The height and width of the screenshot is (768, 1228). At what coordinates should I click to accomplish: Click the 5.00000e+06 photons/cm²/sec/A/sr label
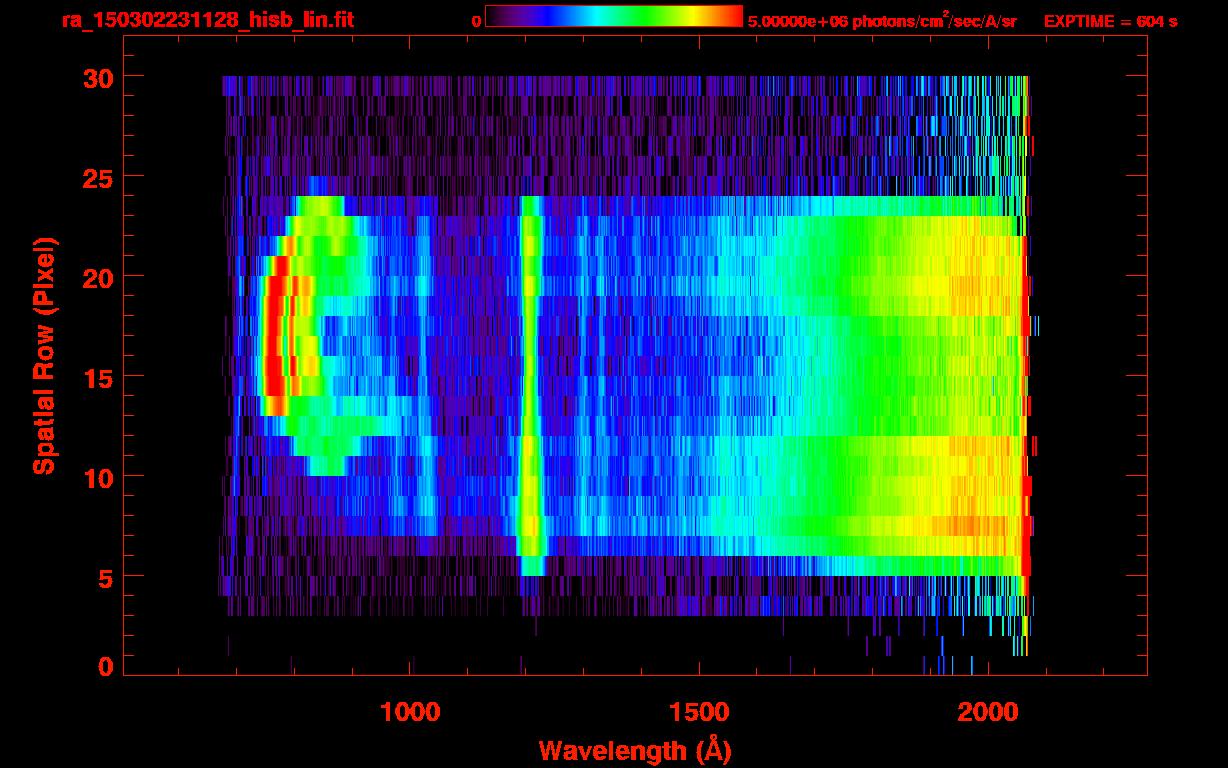pos(882,20)
